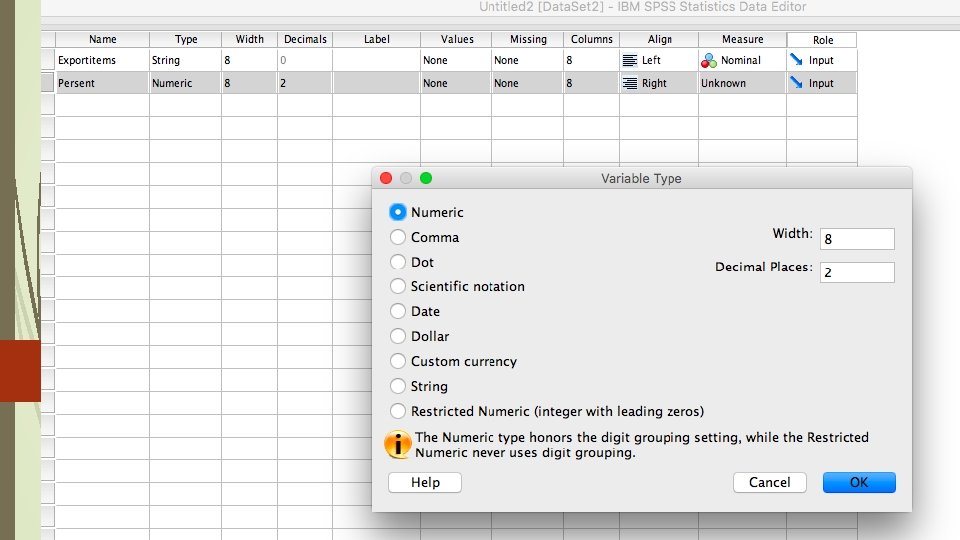Click the Left align icon in Exportitems row

pyautogui.click(x=629, y=60)
